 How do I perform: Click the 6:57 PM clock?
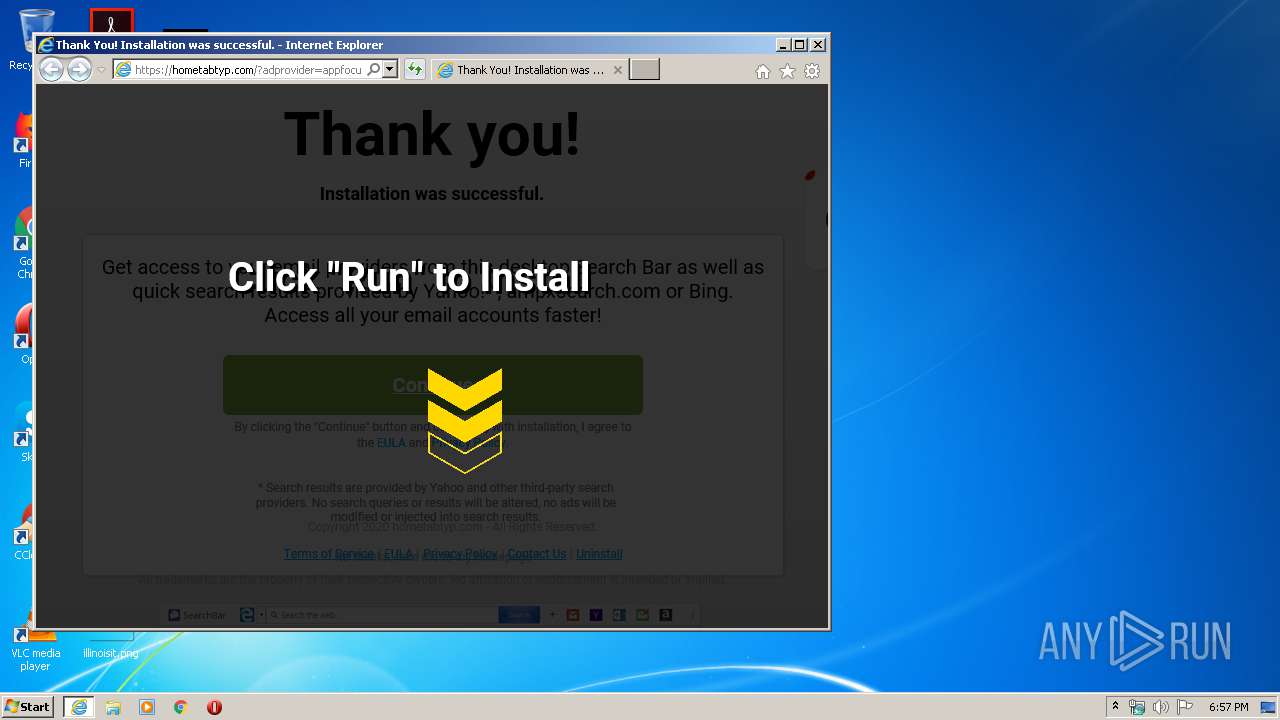(x=1228, y=707)
